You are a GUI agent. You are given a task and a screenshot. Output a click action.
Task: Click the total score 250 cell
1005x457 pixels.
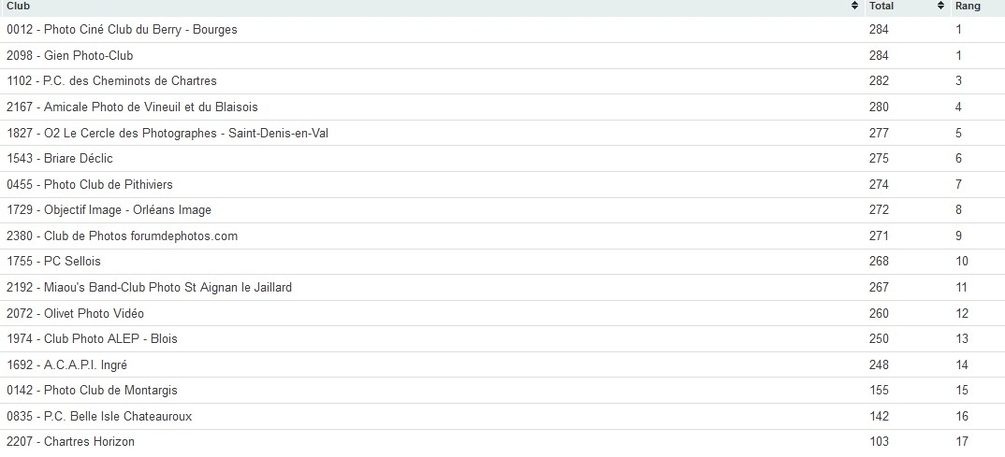coord(879,339)
